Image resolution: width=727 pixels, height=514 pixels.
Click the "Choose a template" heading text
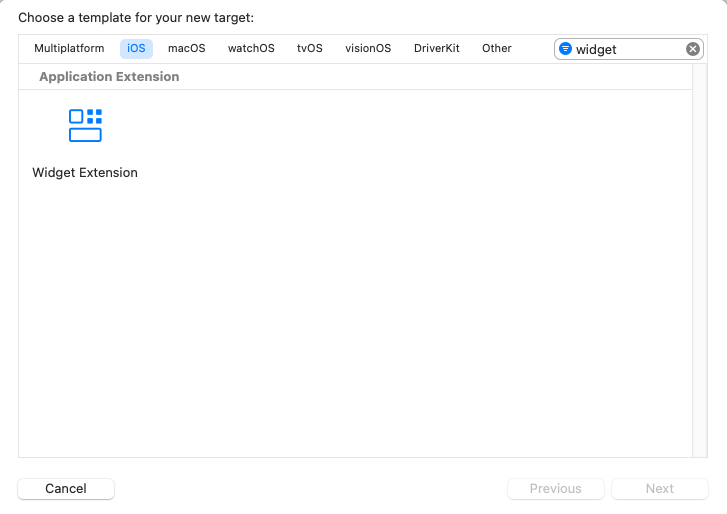pos(135,18)
